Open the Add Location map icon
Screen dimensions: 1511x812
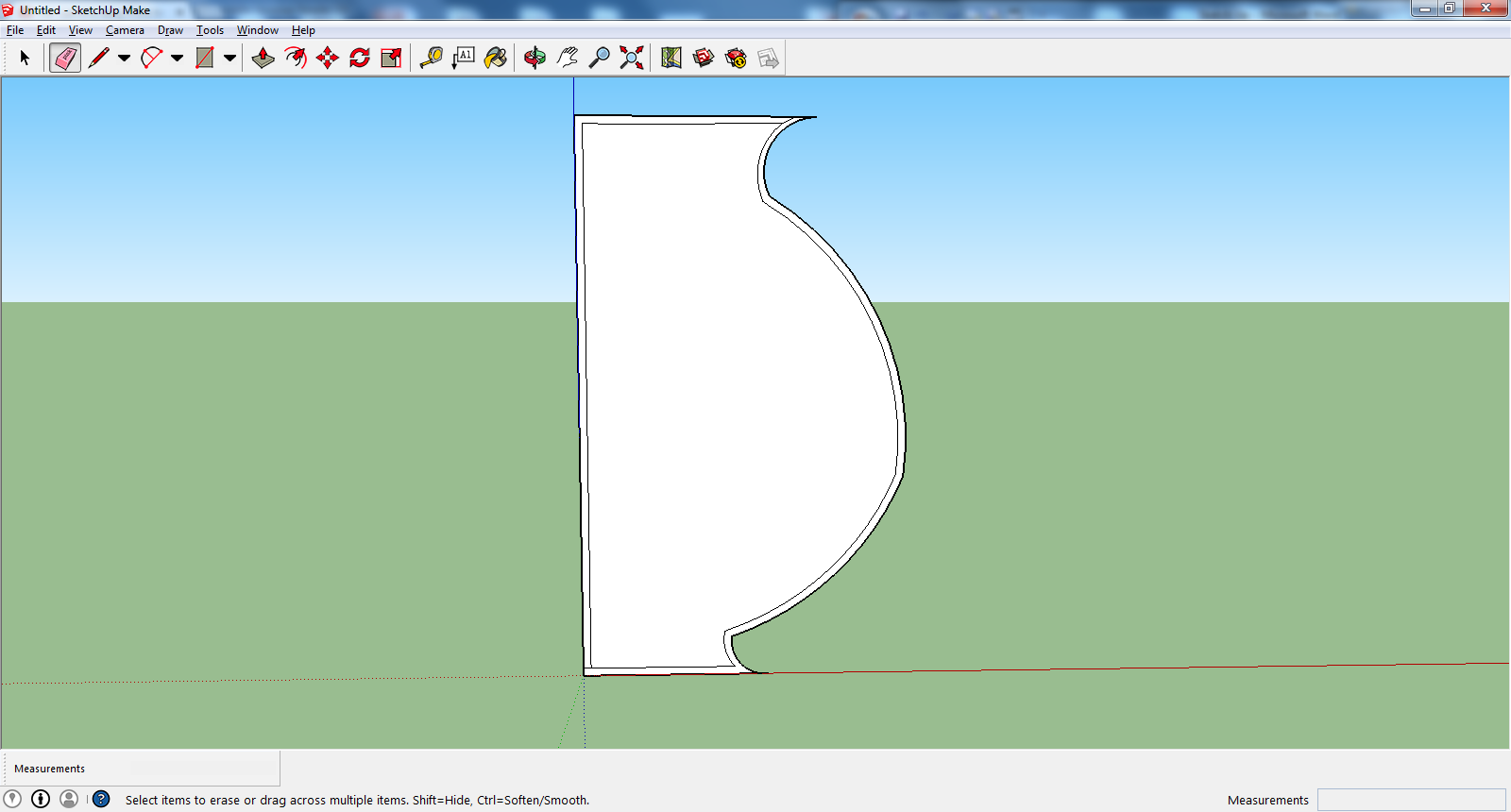click(x=671, y=58)
